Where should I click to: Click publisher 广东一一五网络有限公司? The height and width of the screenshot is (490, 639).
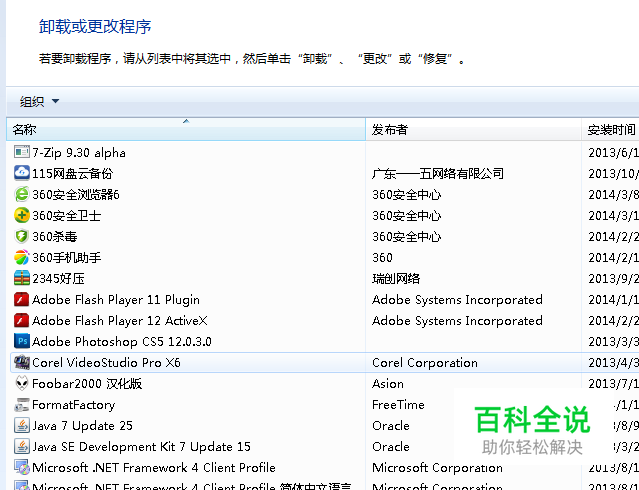click(x=438, y=174)
